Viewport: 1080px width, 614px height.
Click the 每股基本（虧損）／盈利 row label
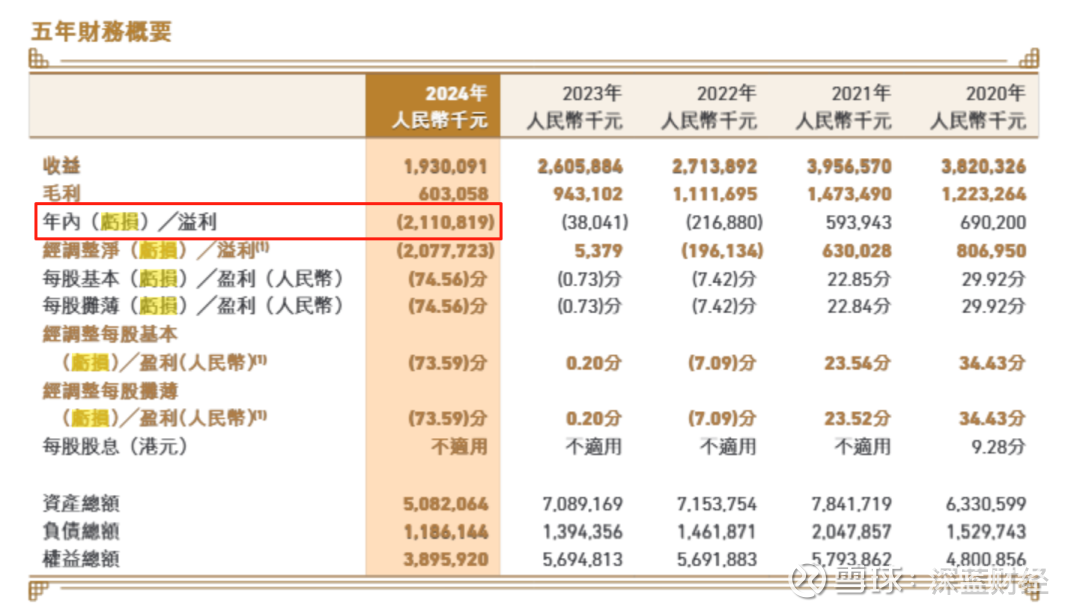pyautogui.click(x=193, y=278)
